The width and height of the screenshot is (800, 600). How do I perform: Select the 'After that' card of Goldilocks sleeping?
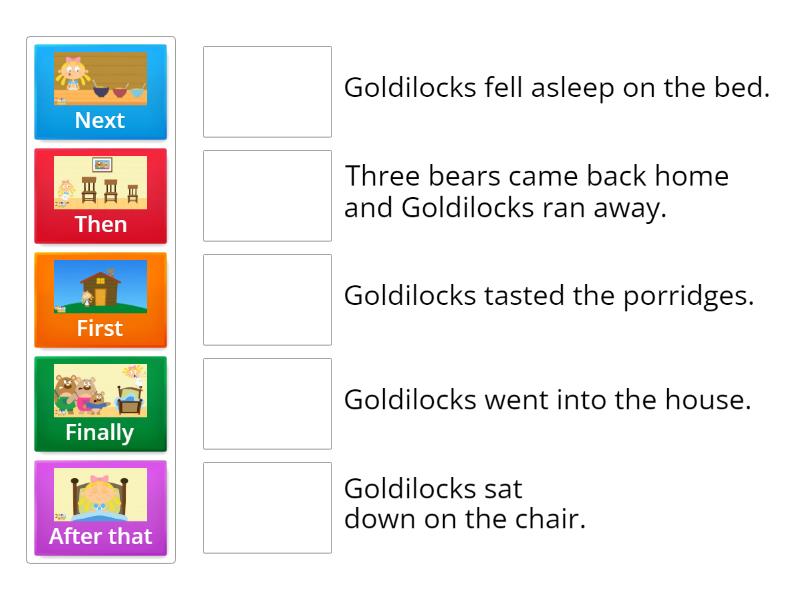click(x=100, y=509)
